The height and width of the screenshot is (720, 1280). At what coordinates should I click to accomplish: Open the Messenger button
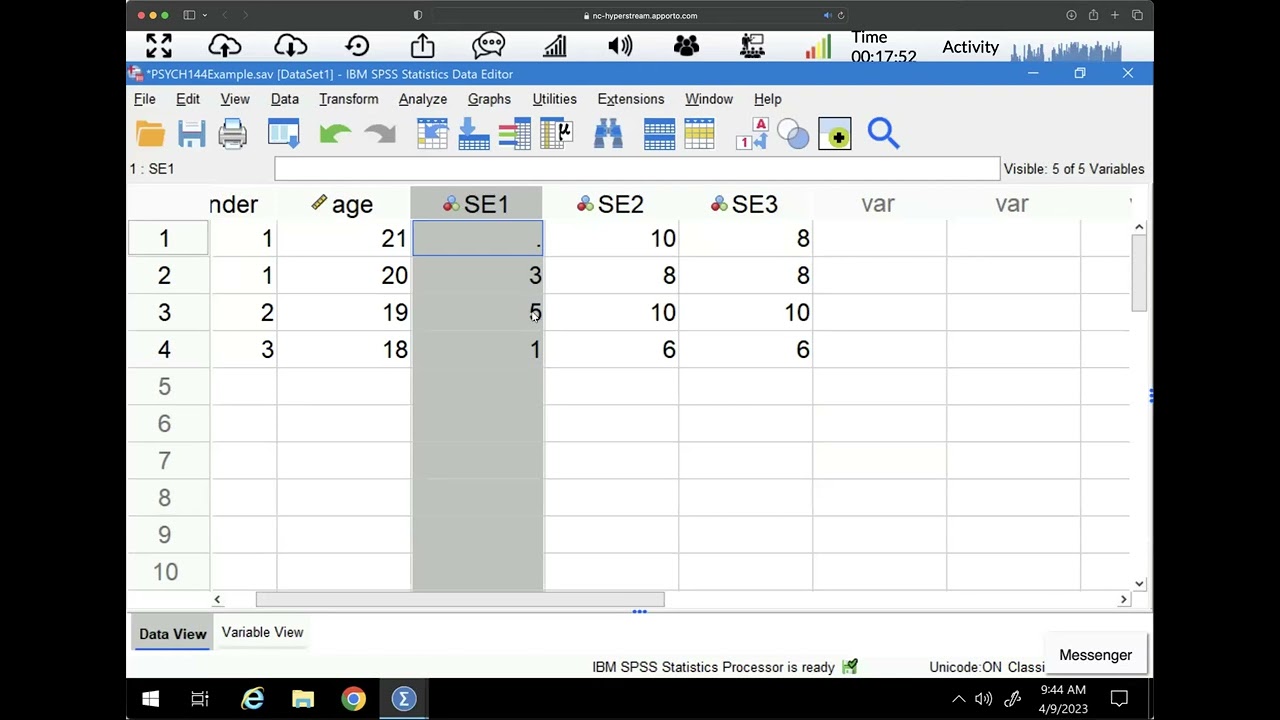1095,655
